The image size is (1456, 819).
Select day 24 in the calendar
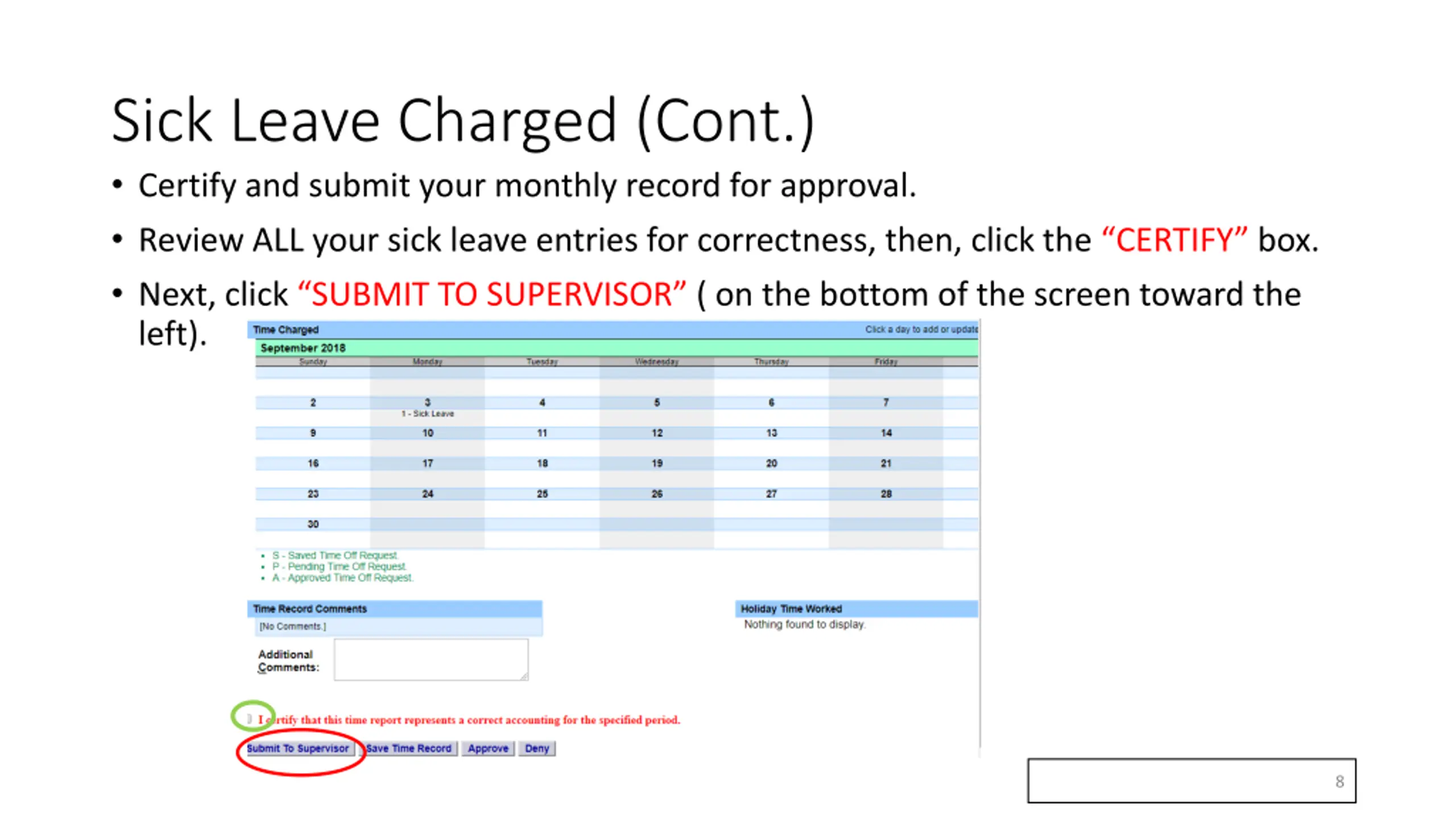click(x=428, y=494)
